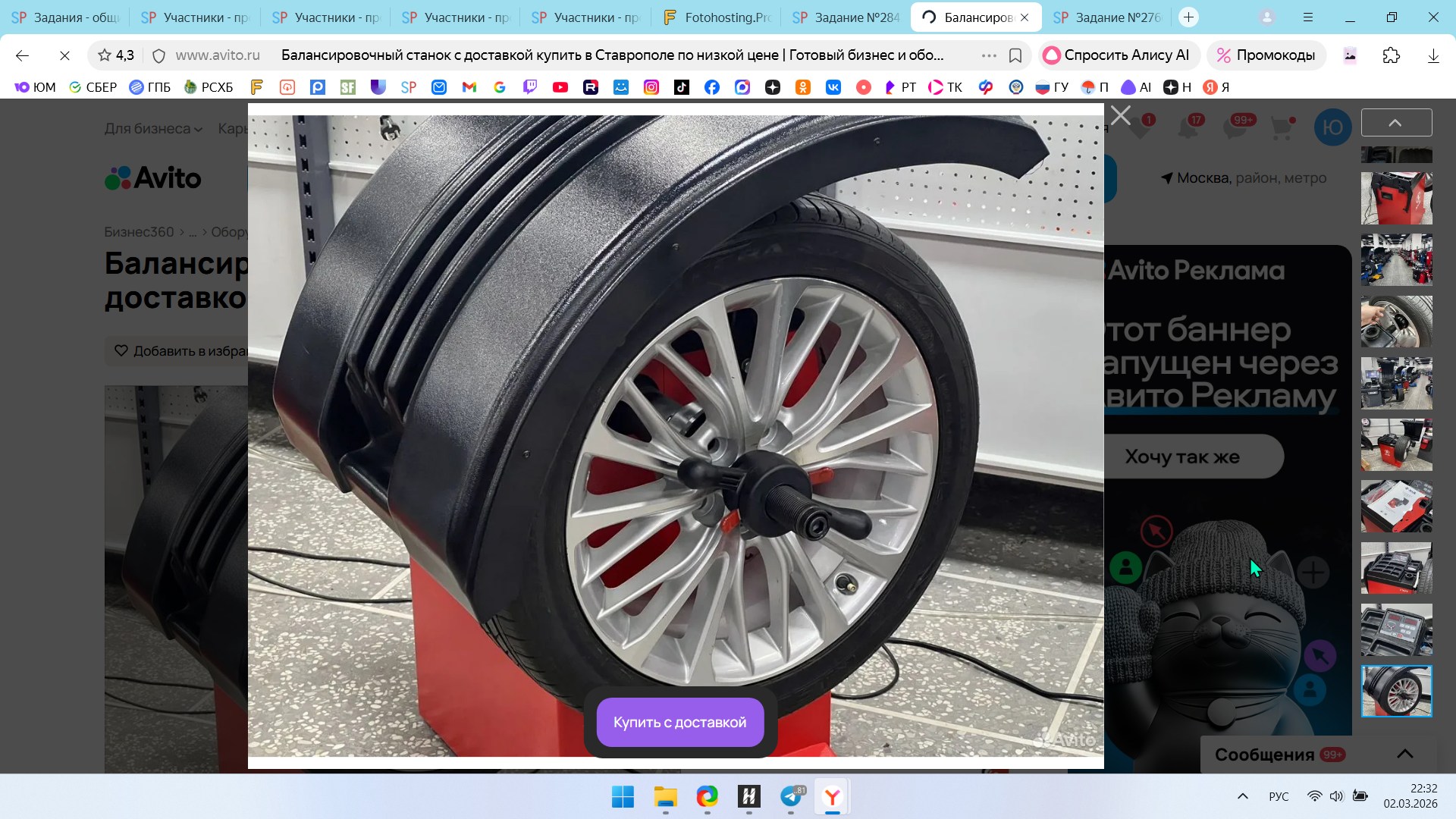Show hidden system tray icons

coord(1242,796)
